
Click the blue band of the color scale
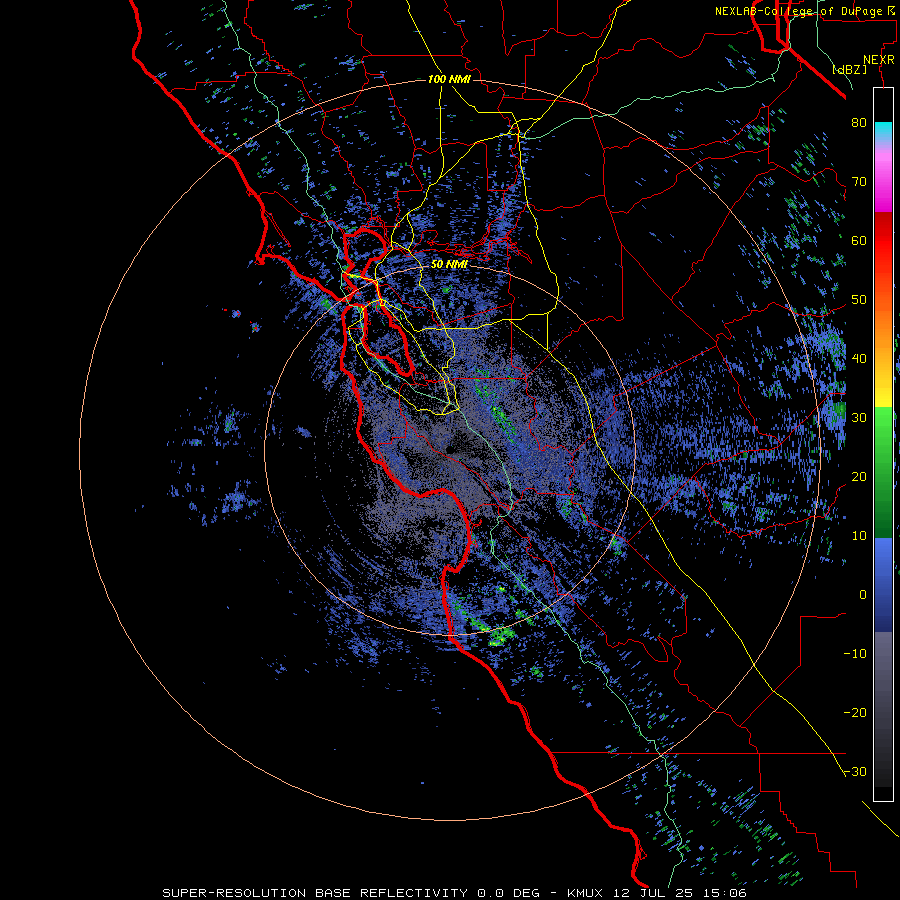click(883, 585)
